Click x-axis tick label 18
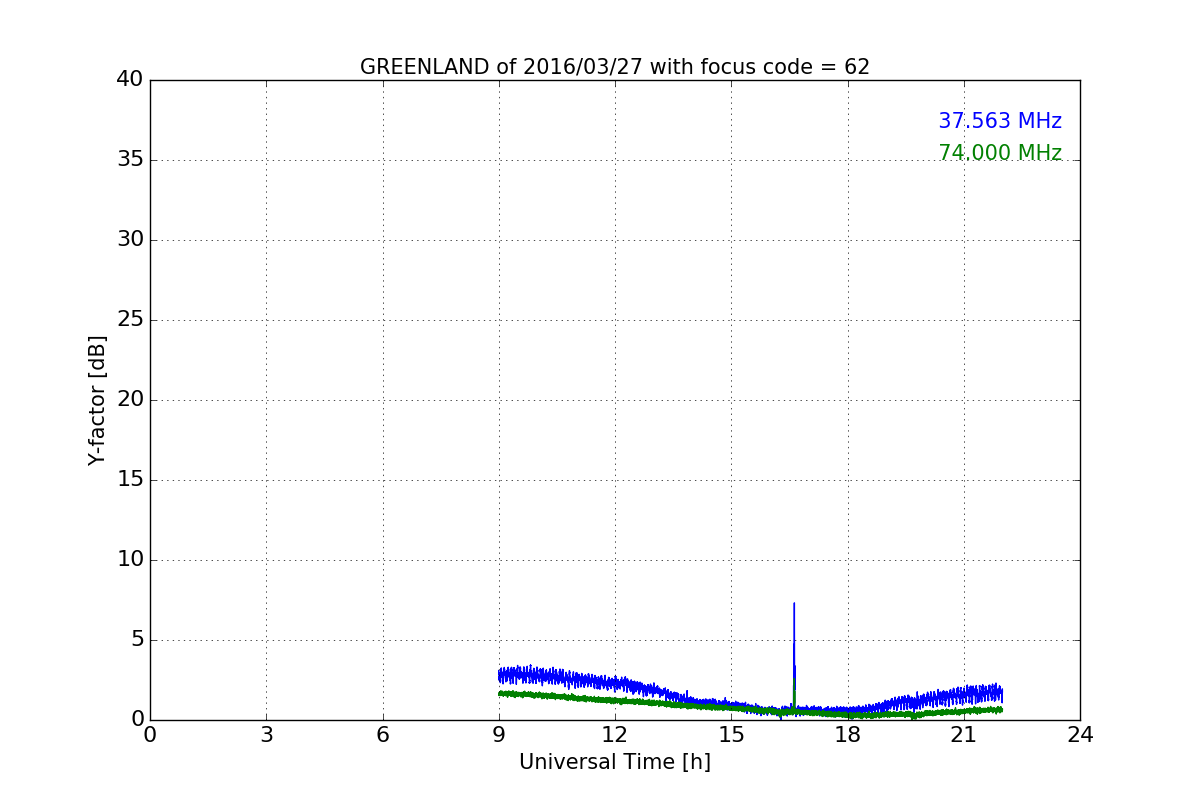1200x800 pixels. pos(847,735)
